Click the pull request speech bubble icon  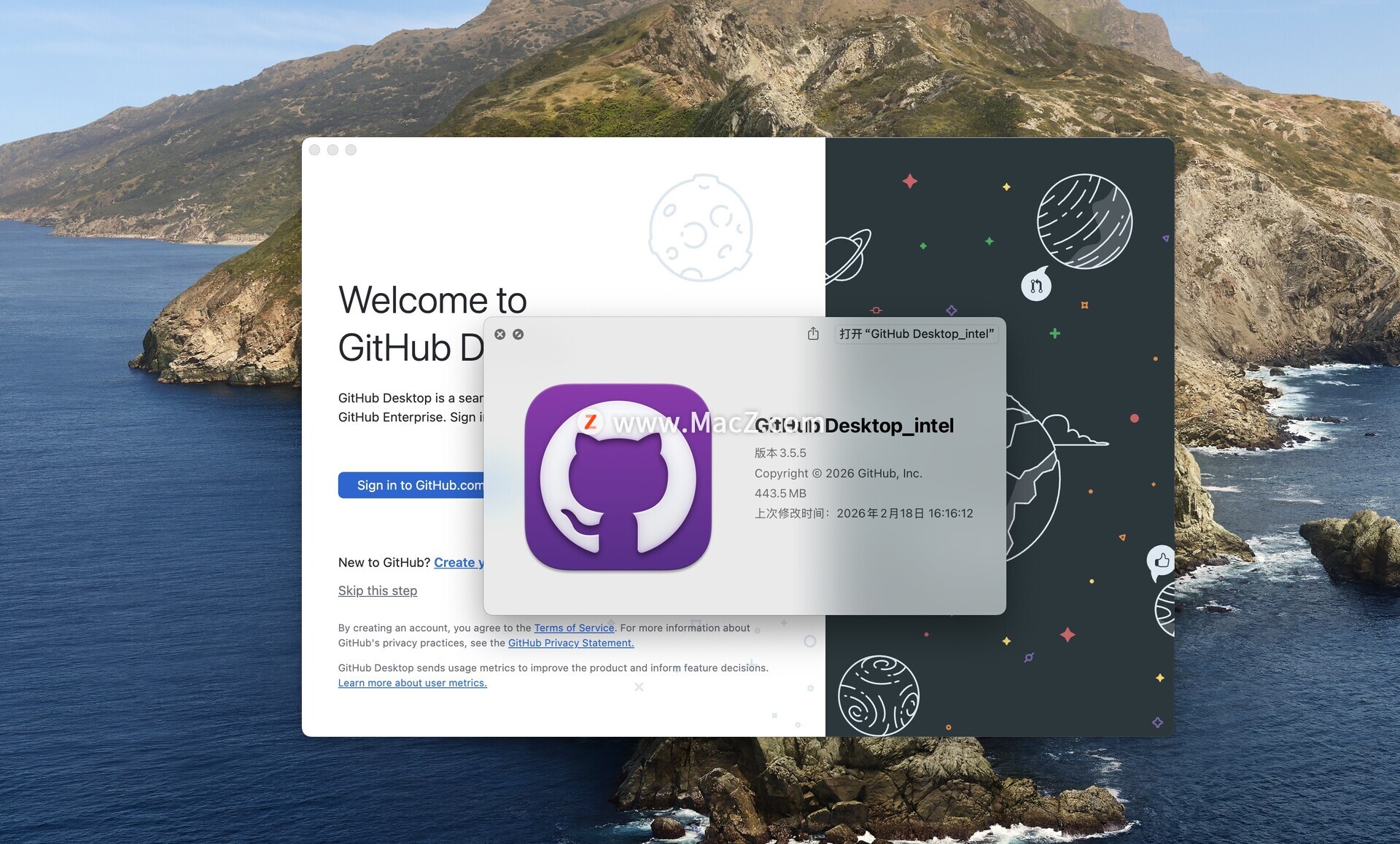pyautogui.click(x=1036, y=286)
